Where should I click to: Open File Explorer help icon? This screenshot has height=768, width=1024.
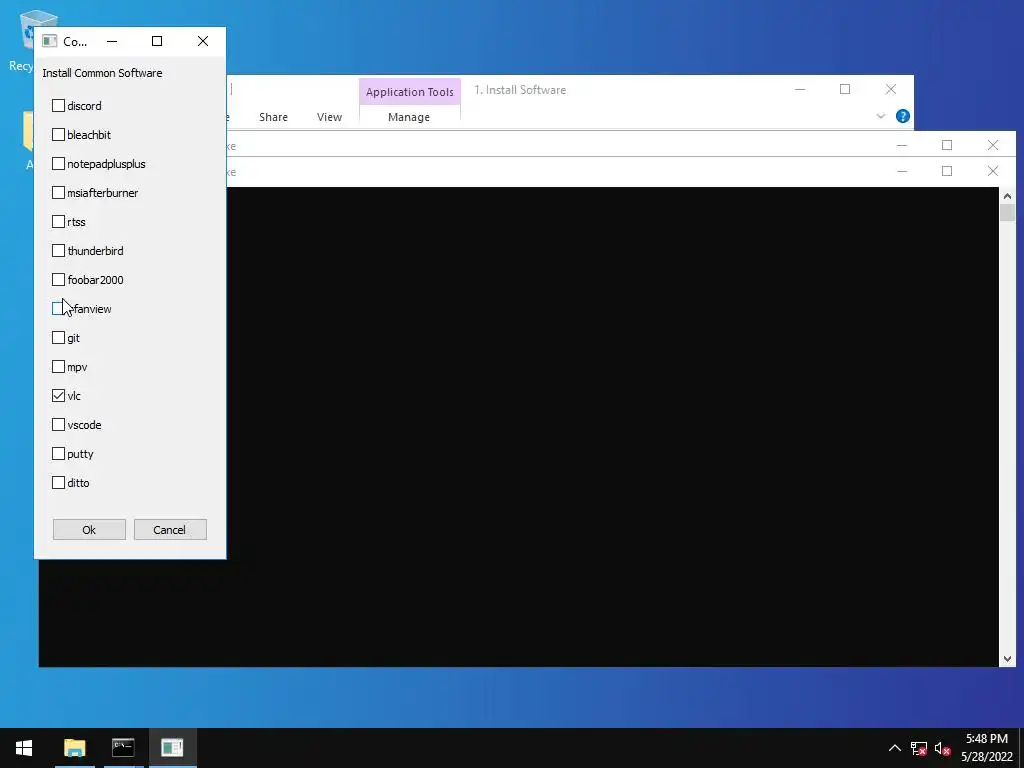[x=903, y=116]
